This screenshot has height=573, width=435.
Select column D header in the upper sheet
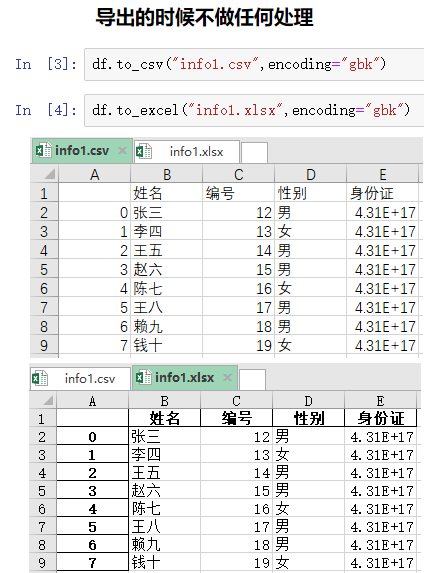point(310,174)
